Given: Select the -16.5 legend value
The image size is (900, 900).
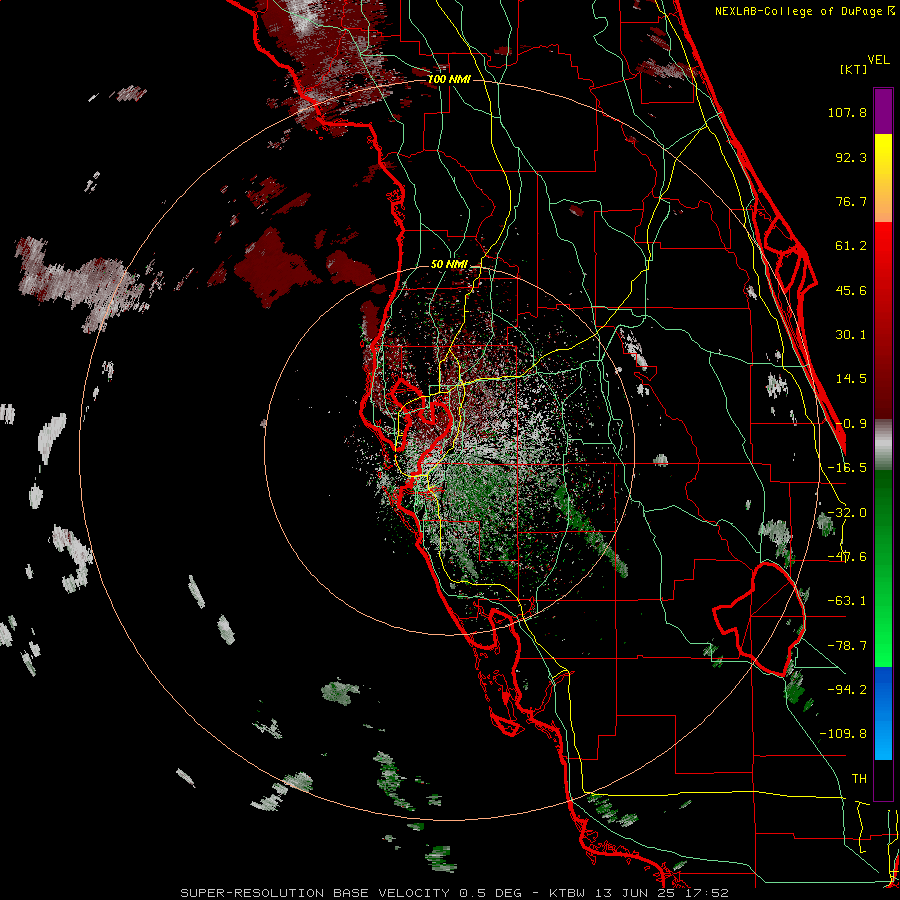Looking at the screenshot, I should (x=847, y=468).
